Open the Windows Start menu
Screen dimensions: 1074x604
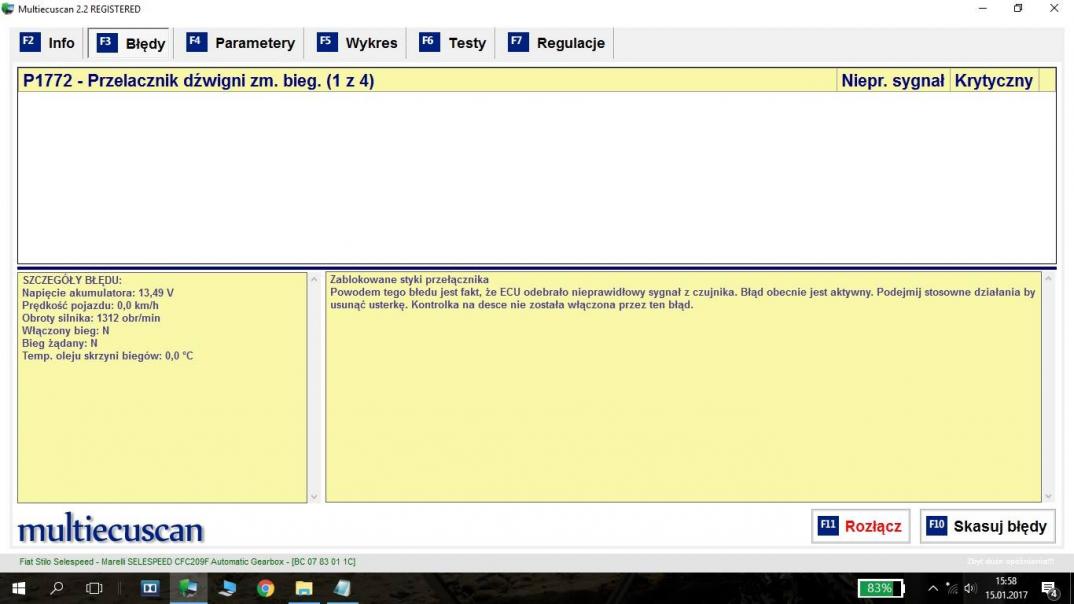[x=18, y=588]
